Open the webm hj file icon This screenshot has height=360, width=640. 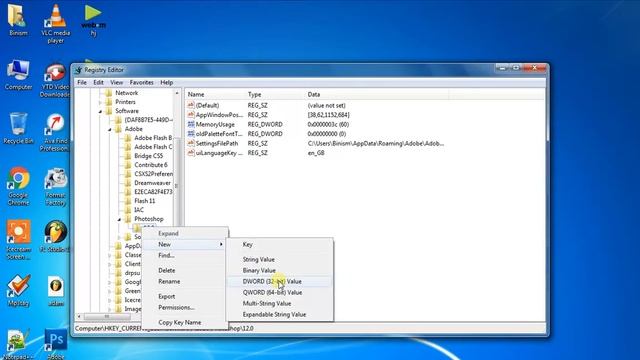(93, 20)
